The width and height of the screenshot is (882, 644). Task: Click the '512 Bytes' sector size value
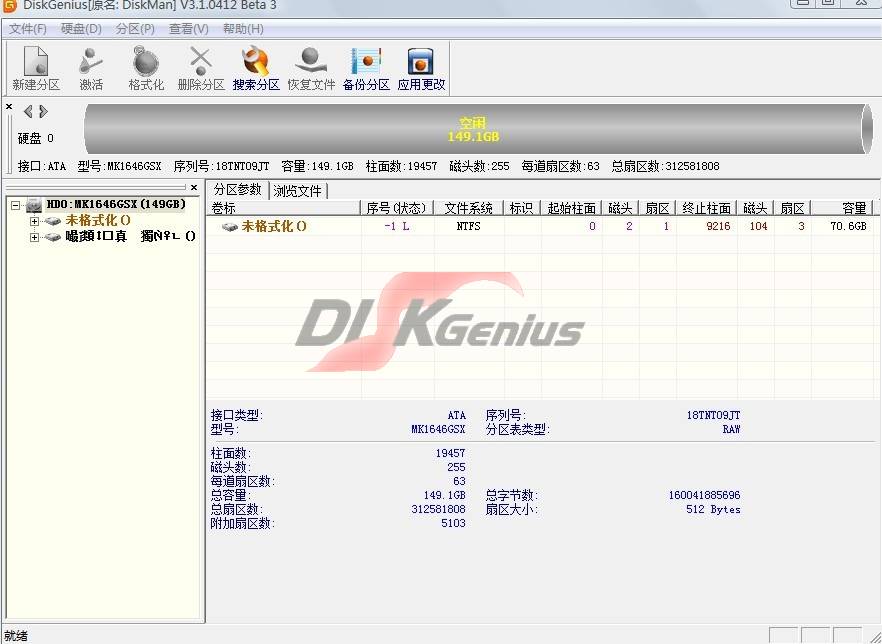pos(713,509)
